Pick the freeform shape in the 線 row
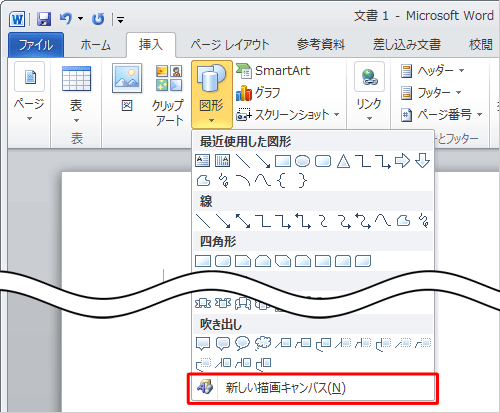 403,221
